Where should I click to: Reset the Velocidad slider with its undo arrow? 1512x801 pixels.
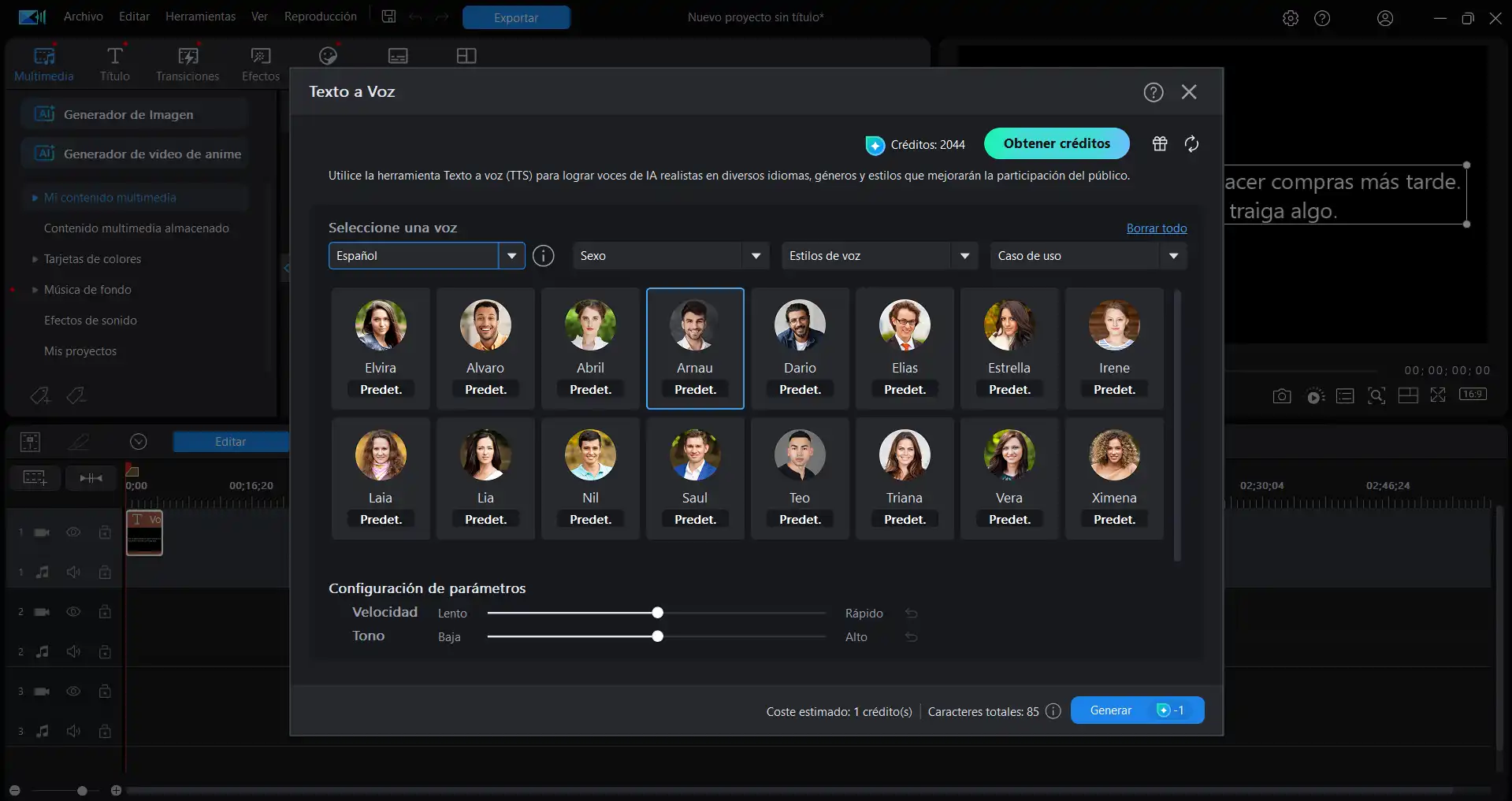[912, 614]
